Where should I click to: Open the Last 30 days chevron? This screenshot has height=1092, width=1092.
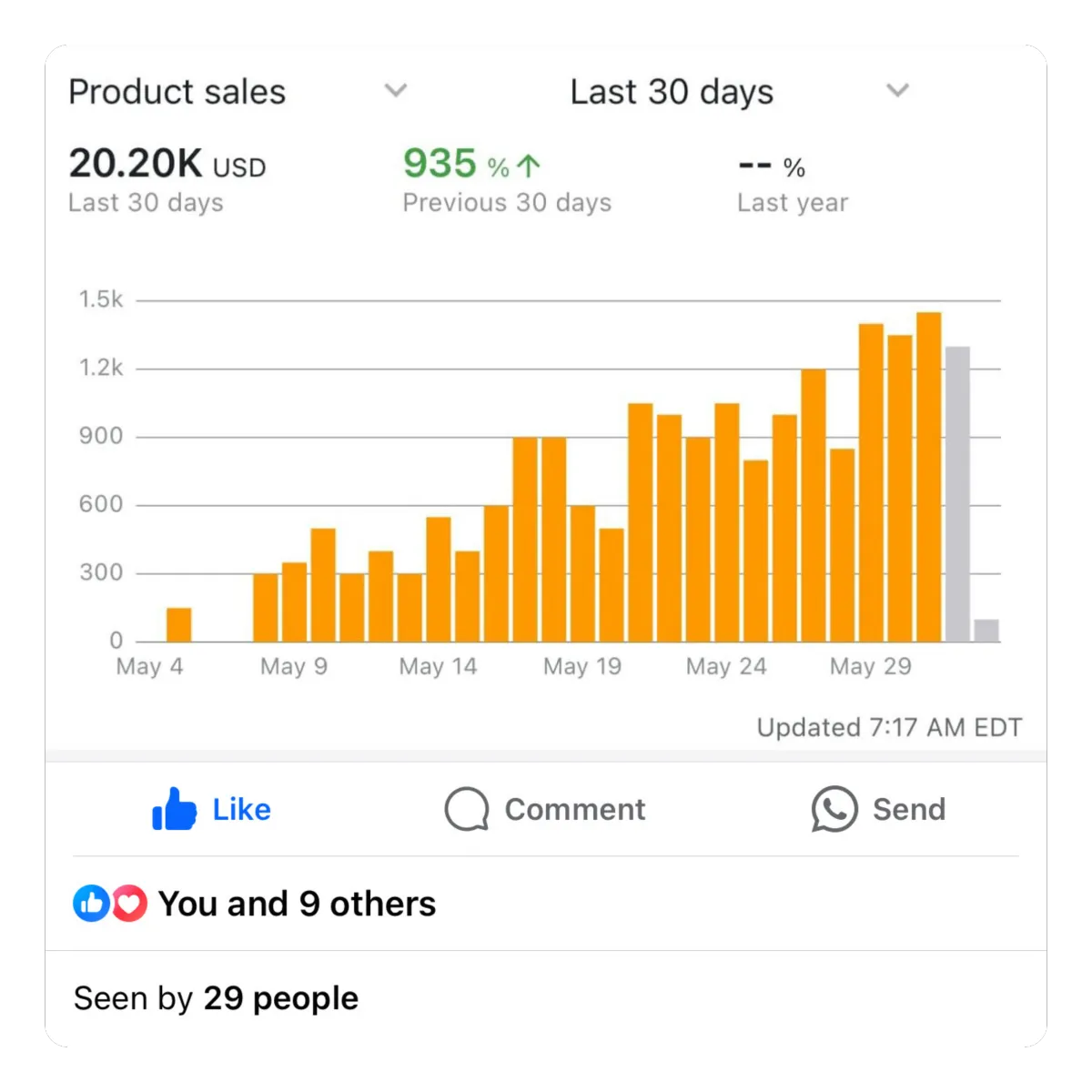(897, 90)
